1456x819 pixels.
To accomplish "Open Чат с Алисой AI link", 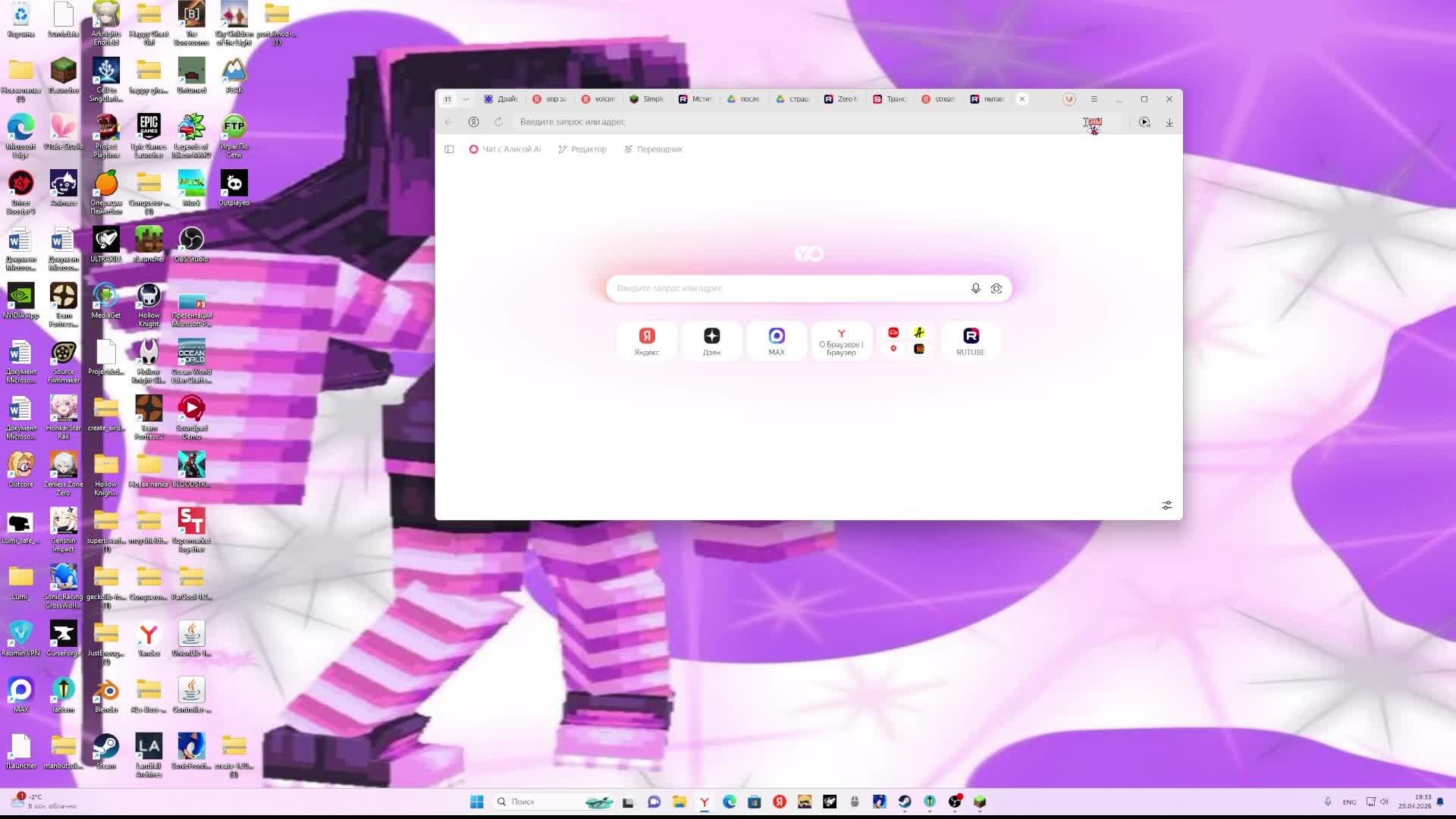I will [505, 149].
